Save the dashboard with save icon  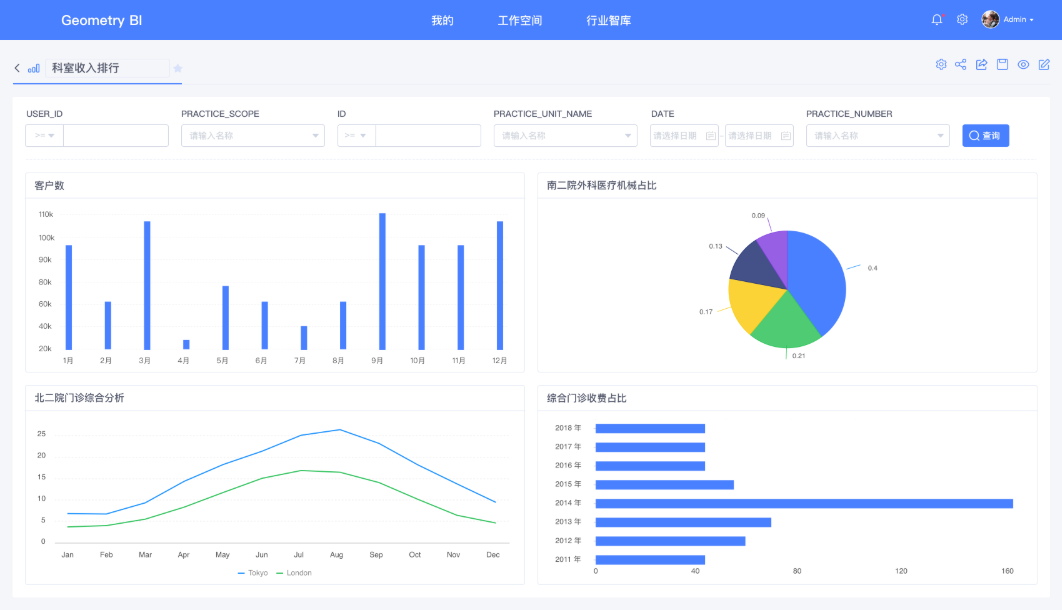pos(1002,64)
